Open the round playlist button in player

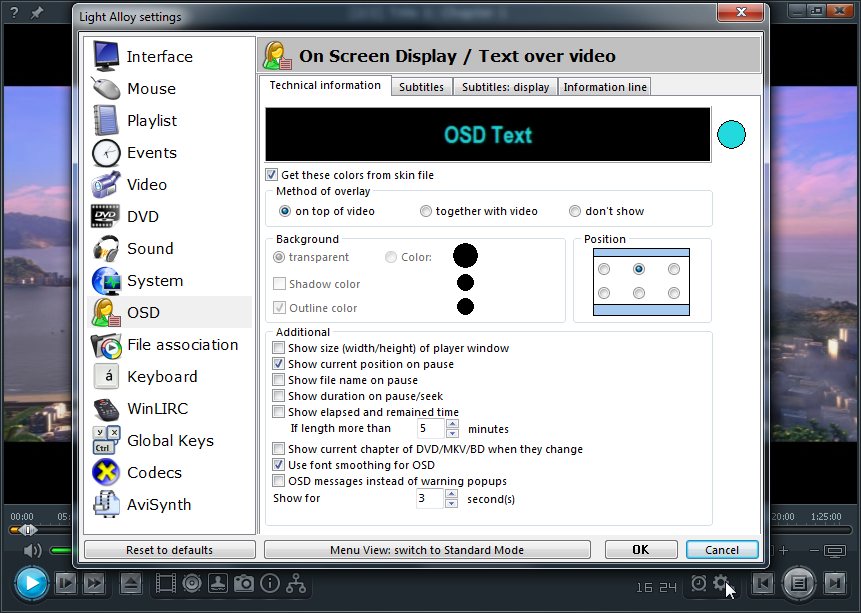pyautogui.click(x=799, y=583)
